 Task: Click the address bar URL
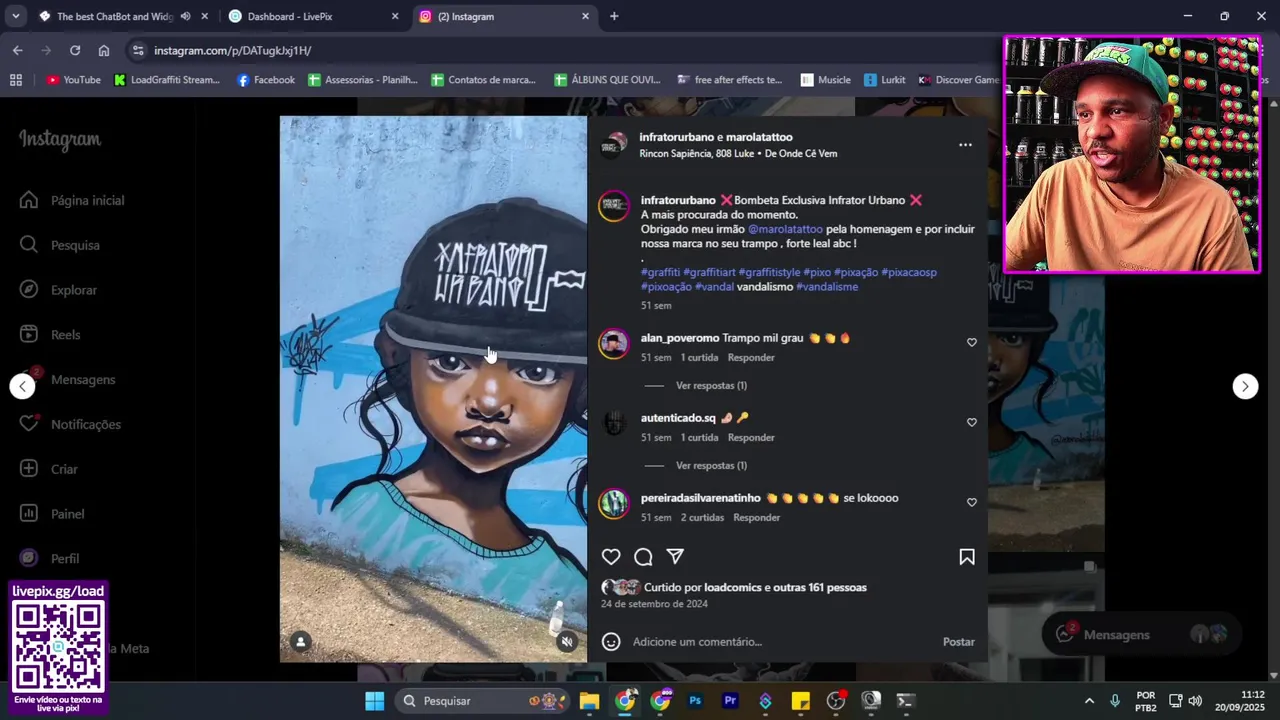232,50
